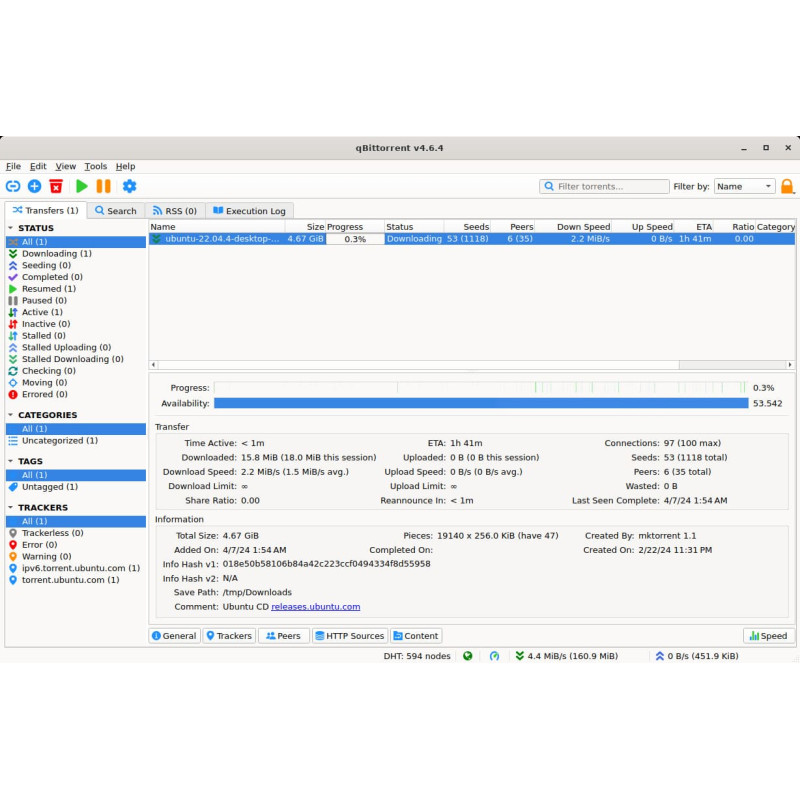Image resolution: width=800 pixels, height=800 pixels.
Task: Open the releases.ubuntu.com comment link
Action: pyautogui.click(x=315, y=607)
